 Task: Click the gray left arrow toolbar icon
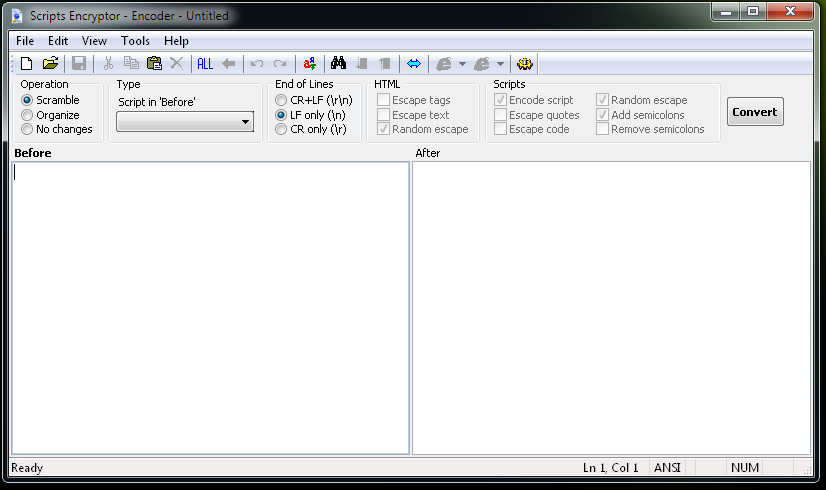click(229, 64)
